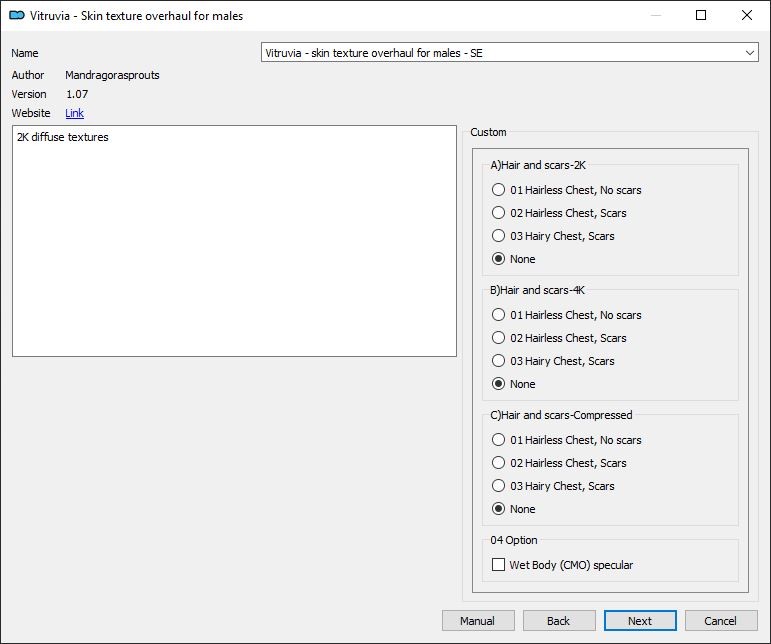
Task: Pick 02 Hairless Chest, Scars under 4K
Action: [x=499, y=338]
